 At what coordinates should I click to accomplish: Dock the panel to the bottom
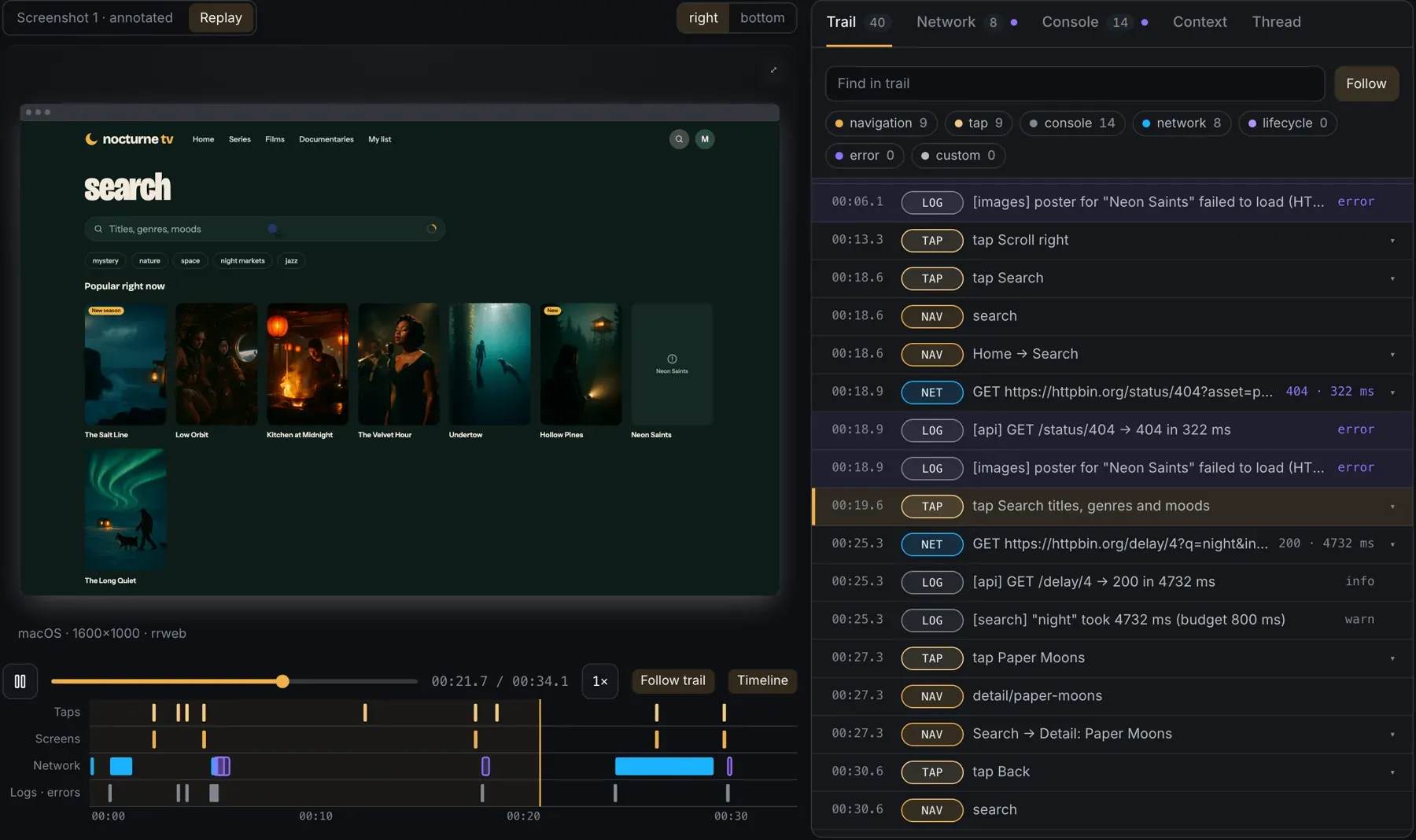762,18
